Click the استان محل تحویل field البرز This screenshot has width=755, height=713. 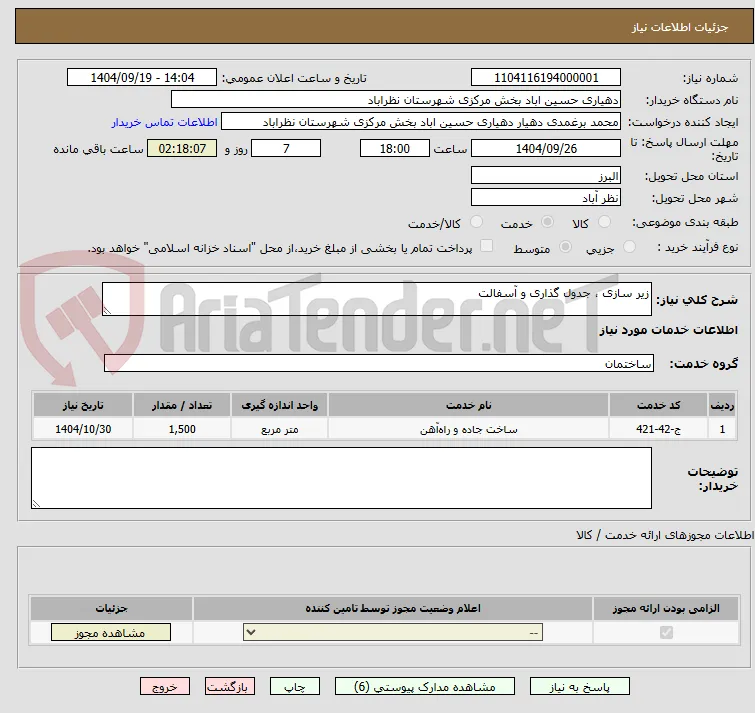click(x=546, y=176)
